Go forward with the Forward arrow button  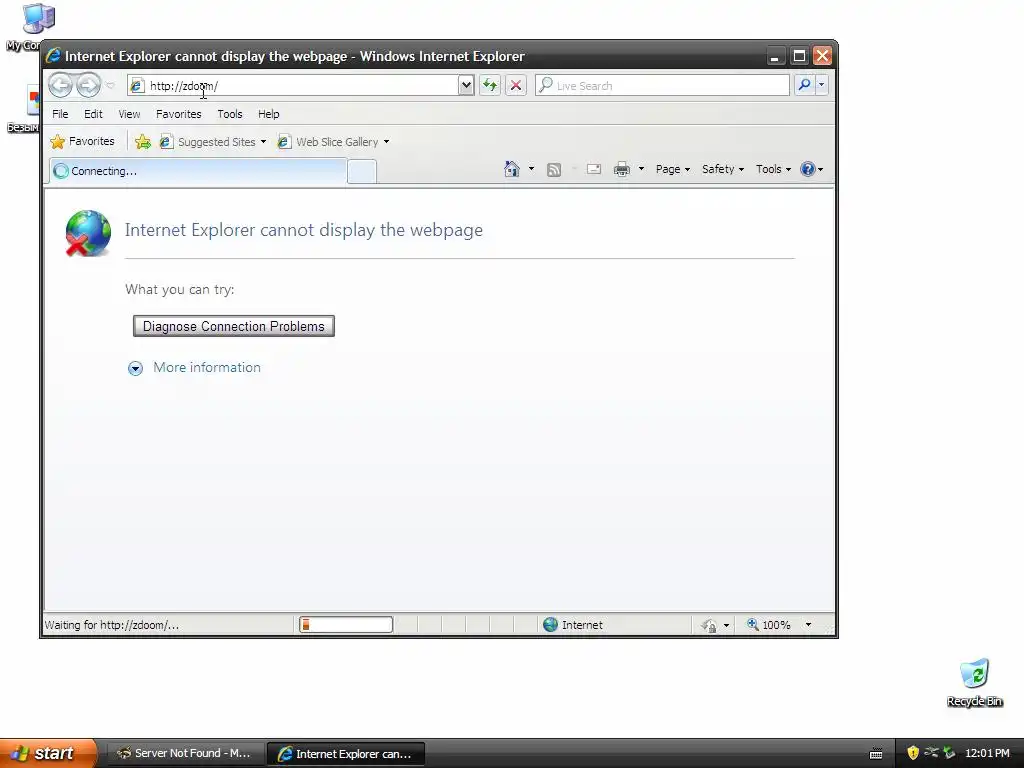88,85
